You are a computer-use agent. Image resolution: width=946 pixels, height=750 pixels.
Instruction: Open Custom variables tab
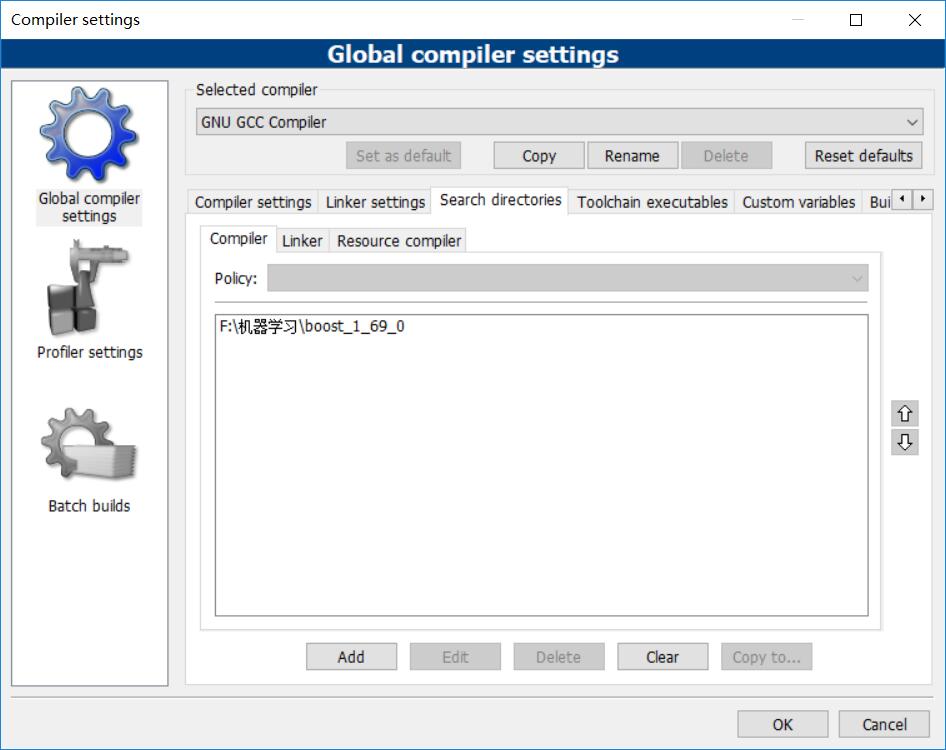pos(798,202)
